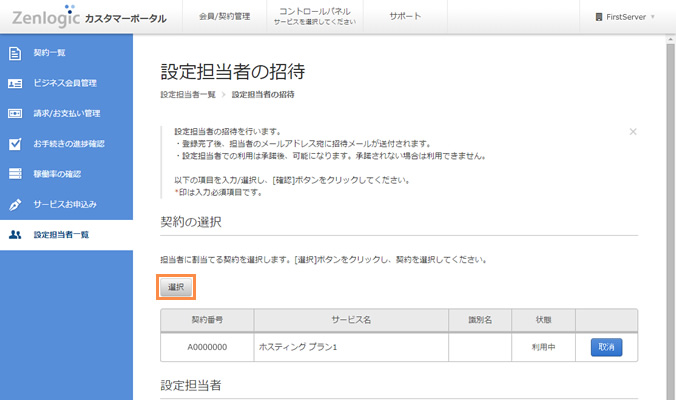The image size is (676, 400).
Task: Click the Zenlogic logo
Action: [x=46, y=16]
